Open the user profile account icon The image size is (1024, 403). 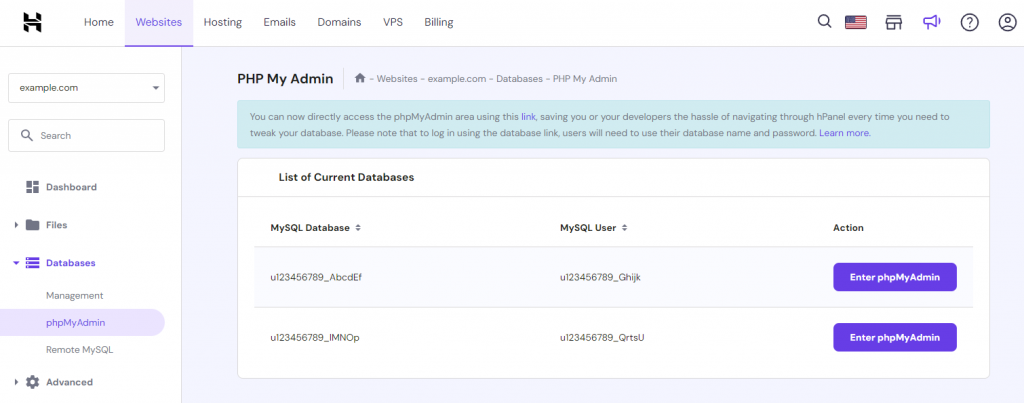coord(1006,23)
